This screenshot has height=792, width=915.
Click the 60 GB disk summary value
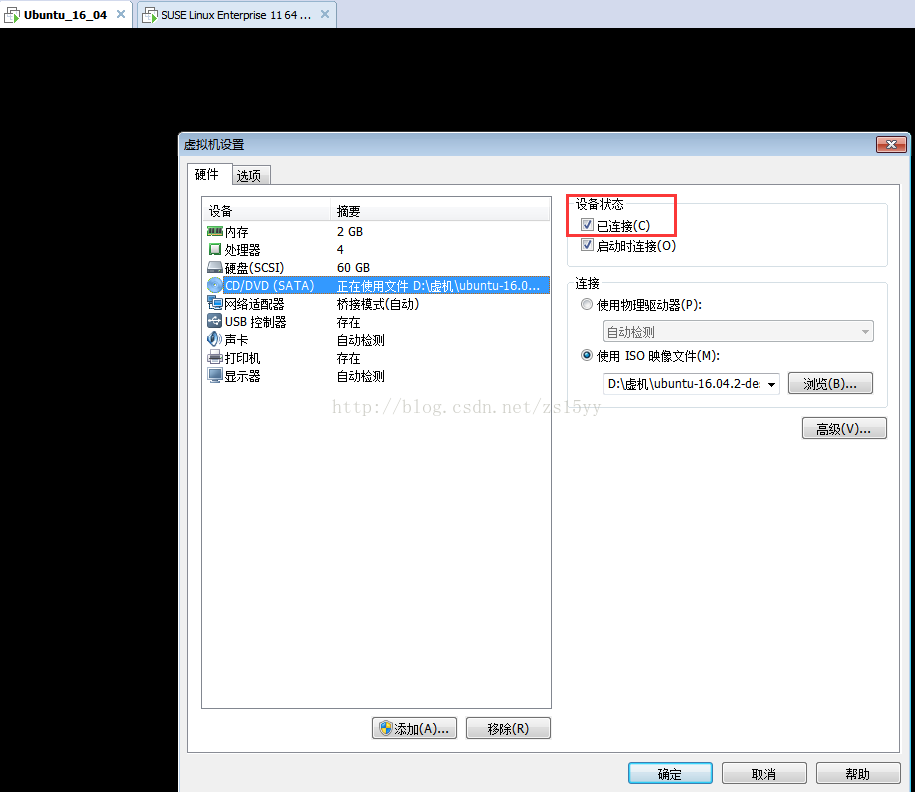click(x=353, y=268)
